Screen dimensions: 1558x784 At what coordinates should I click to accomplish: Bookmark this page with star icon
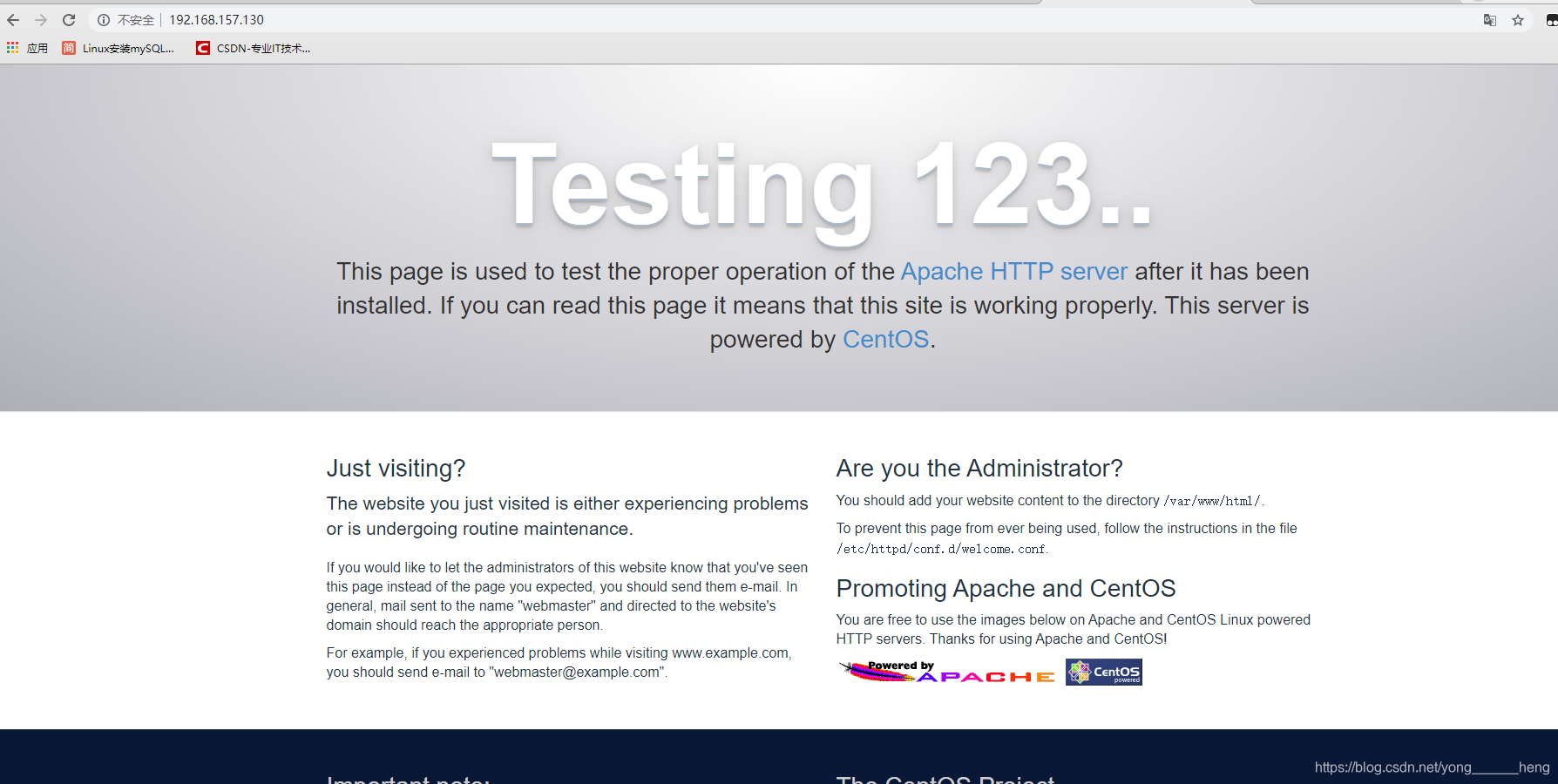click(1518, 20)
